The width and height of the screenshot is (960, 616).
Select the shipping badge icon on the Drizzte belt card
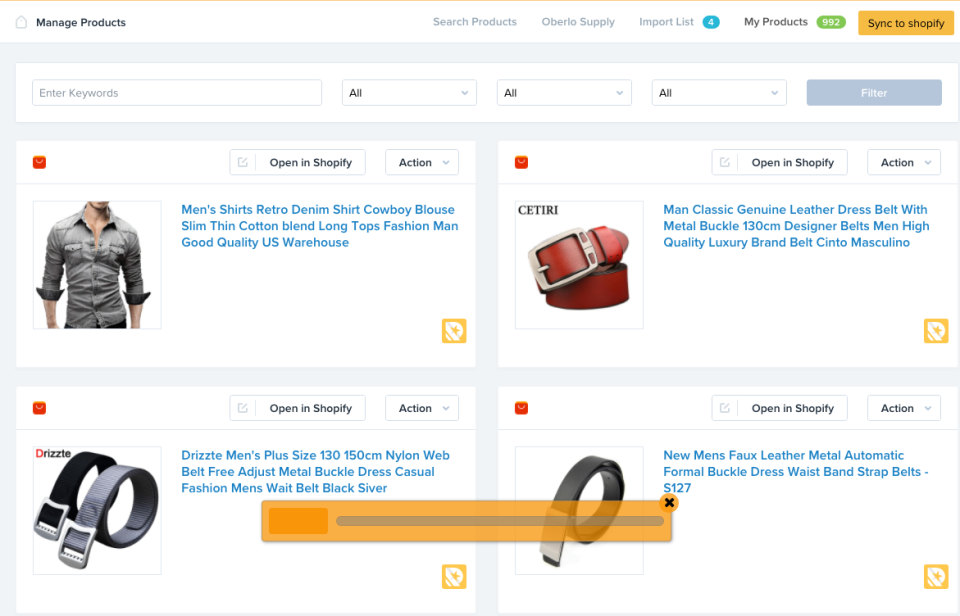coord(454,576)
